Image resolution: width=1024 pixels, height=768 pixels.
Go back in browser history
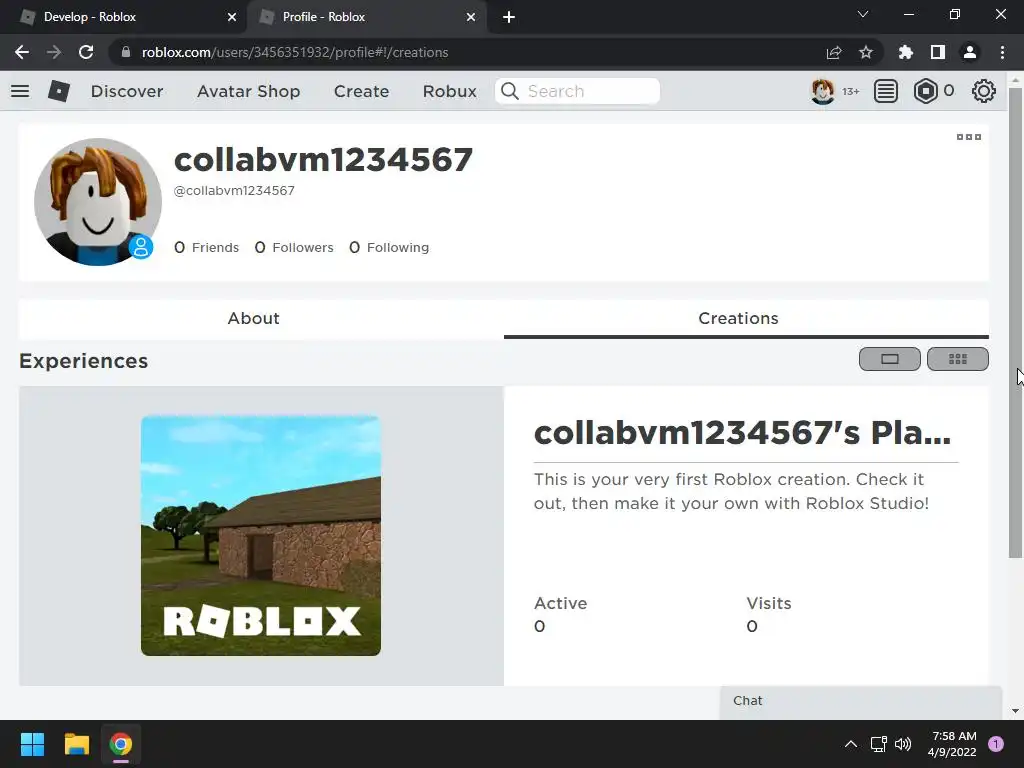(22, 52)
